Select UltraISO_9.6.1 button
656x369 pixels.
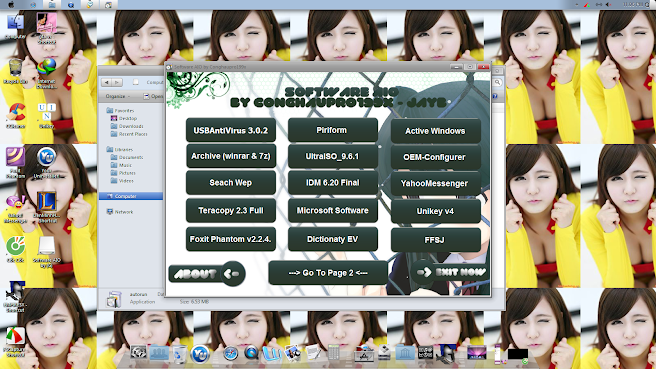tap(333, 156)
